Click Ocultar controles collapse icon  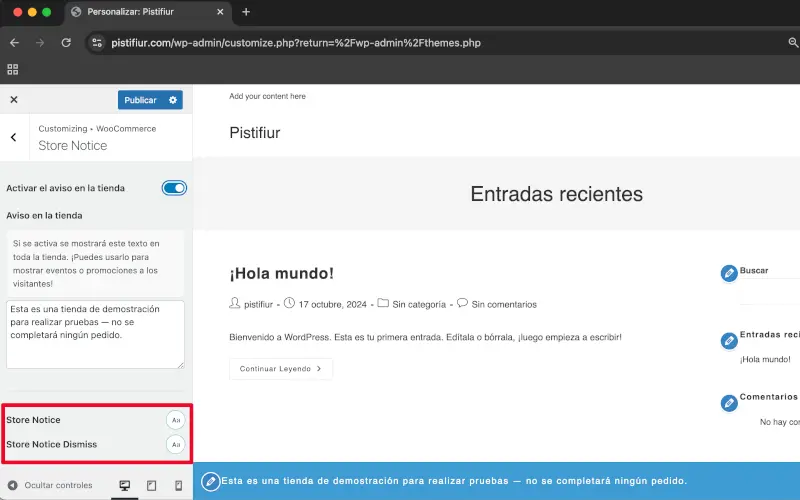click(x=13, y=485)
